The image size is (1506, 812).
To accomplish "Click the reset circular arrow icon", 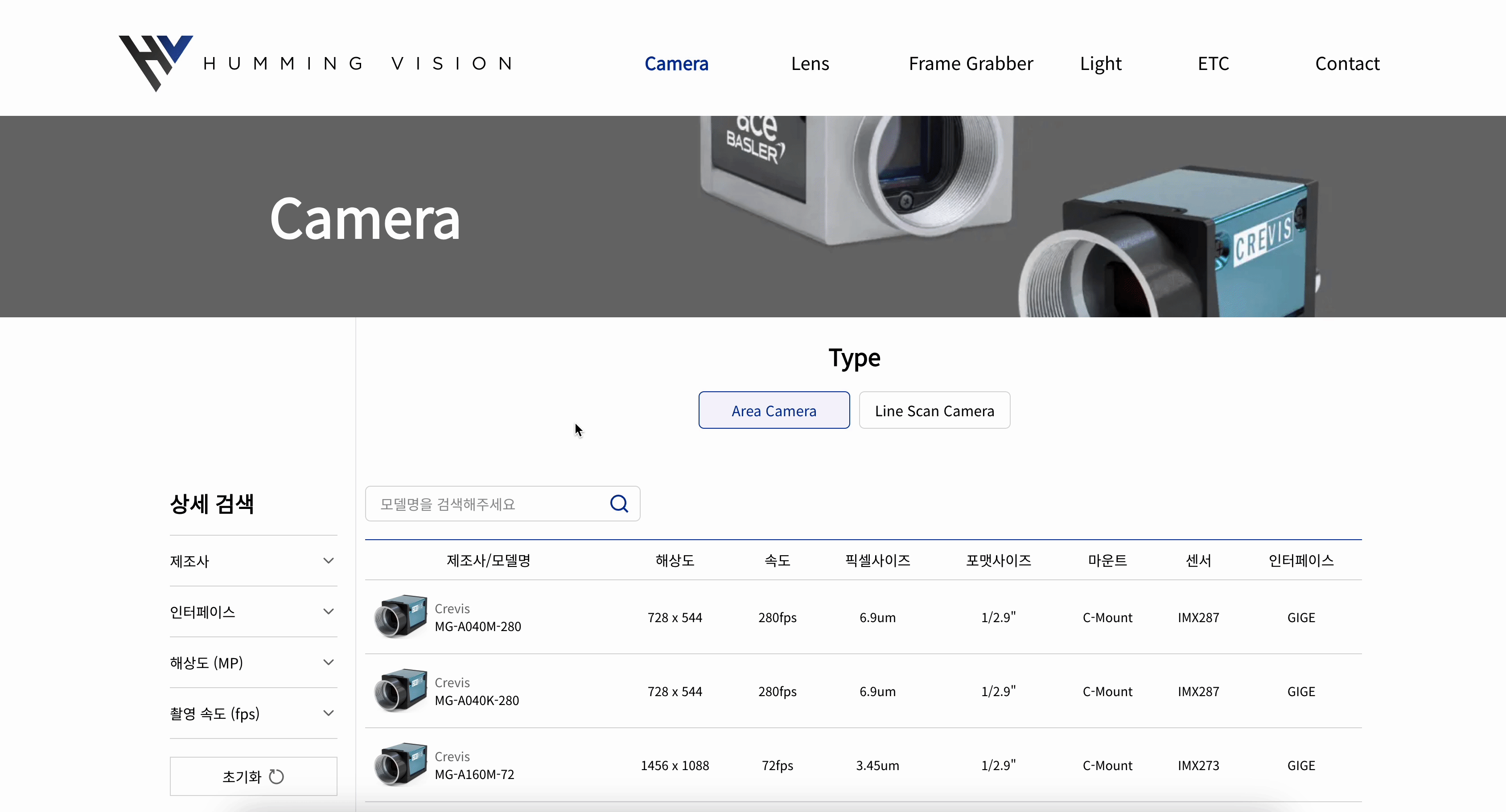I will tap(276, 776).
